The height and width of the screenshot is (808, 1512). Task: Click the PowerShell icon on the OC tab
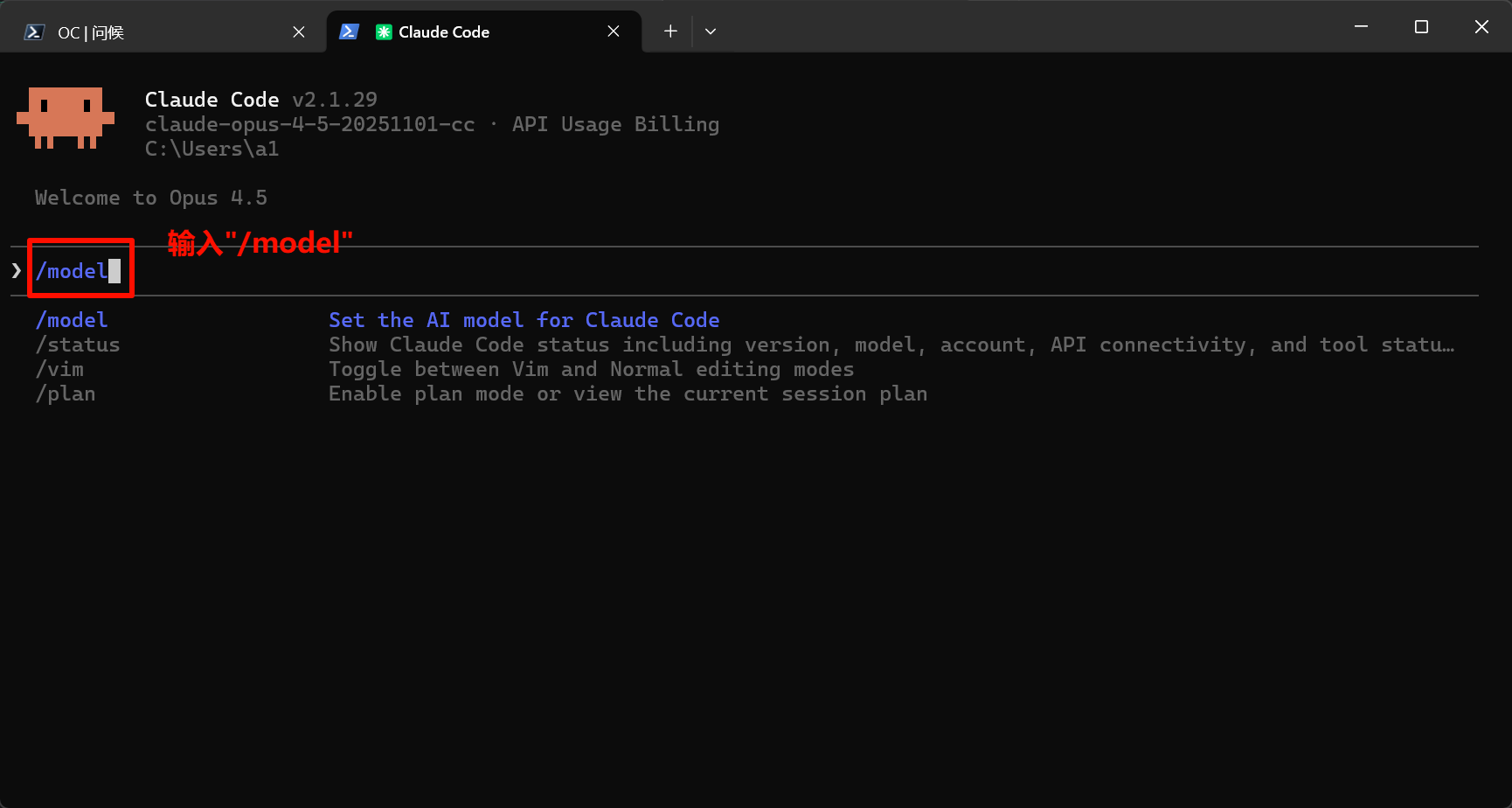click(x=34, y=32)
